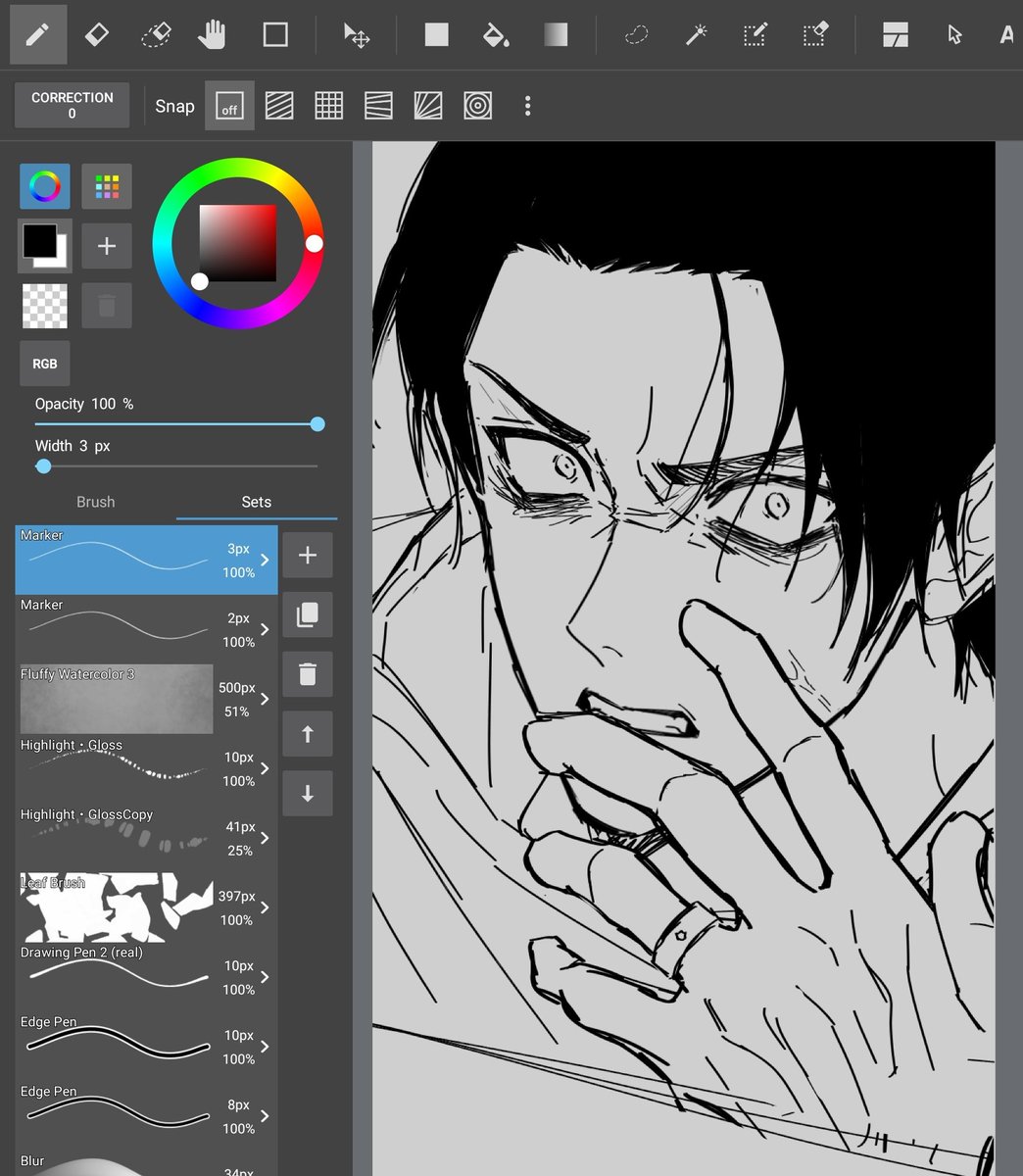Open the RGB color input
1023x1176 pixels.
[x=45, y=364]
